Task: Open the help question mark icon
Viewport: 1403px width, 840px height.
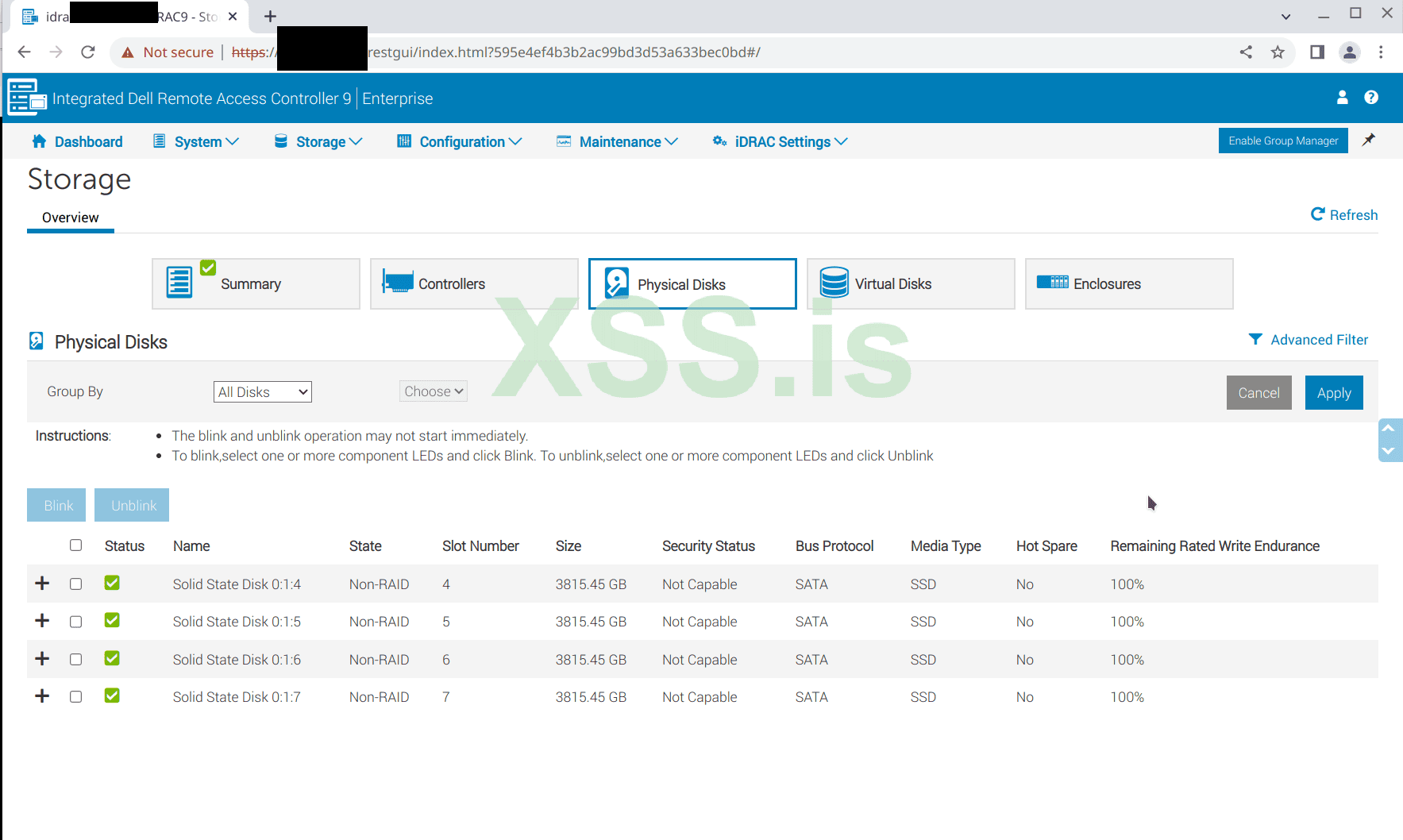Action: (x=1370, y=98)
